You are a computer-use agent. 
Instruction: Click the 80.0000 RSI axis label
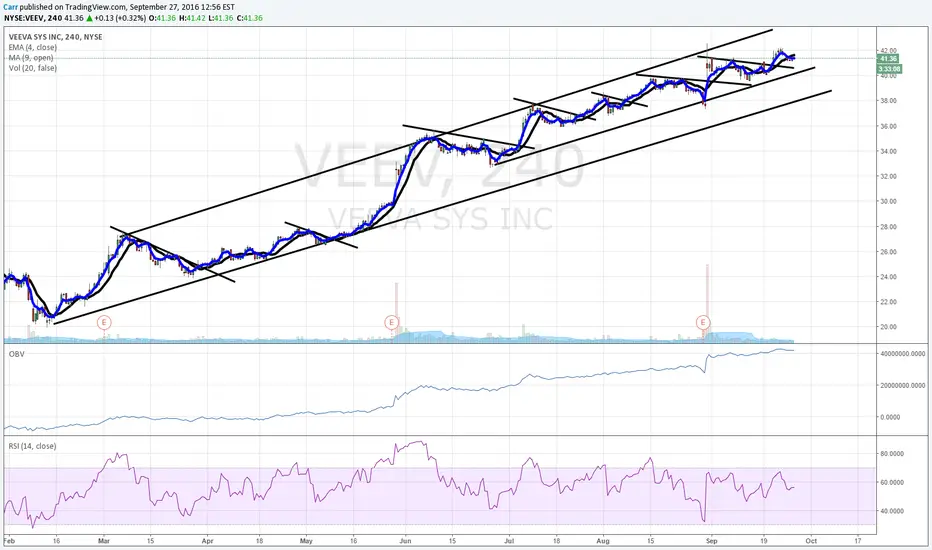[892, 453]
